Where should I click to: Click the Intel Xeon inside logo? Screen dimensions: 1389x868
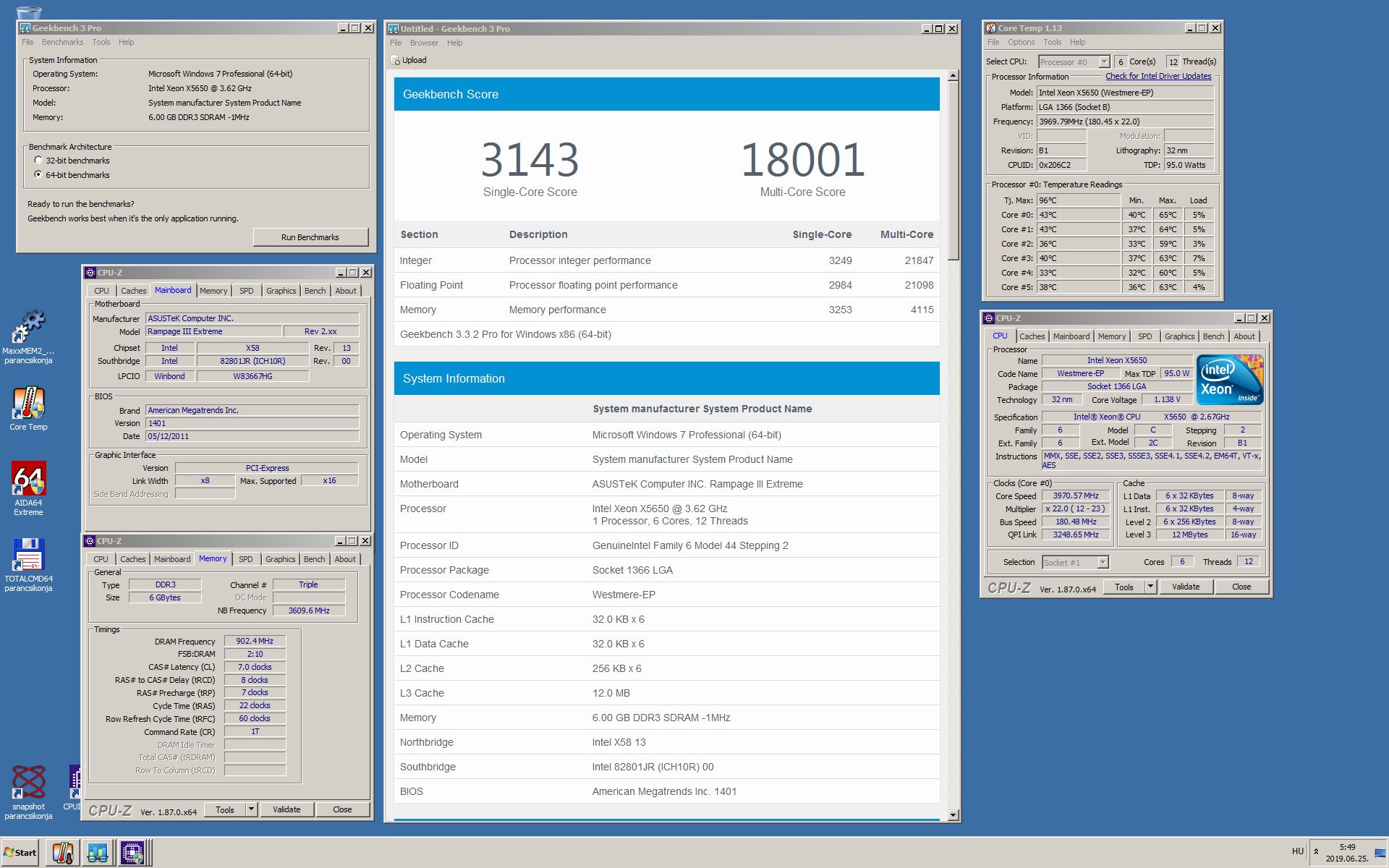(x=1229, y=379)
